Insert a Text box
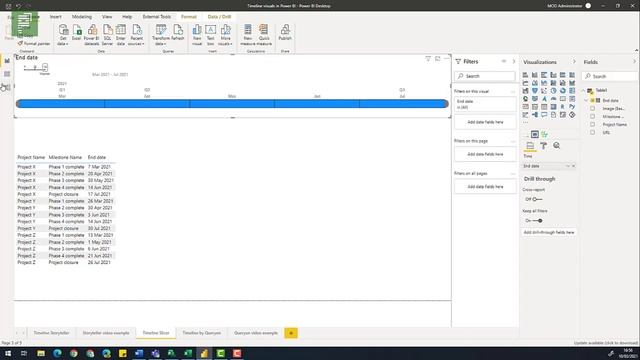The height and width of the screenshot is (360, 640). pyautogui.click(x=211, y=35)
